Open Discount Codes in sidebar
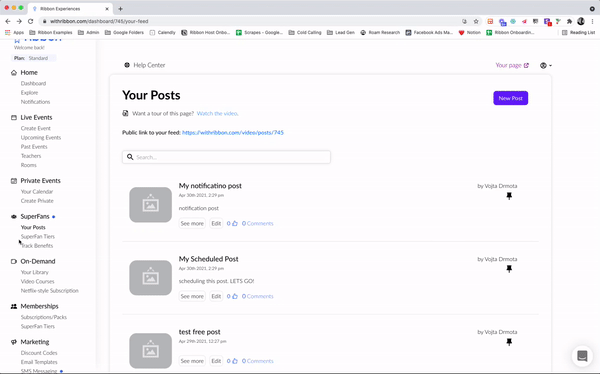Viewport: 600px width, 374px height. [x=39, y=353]
